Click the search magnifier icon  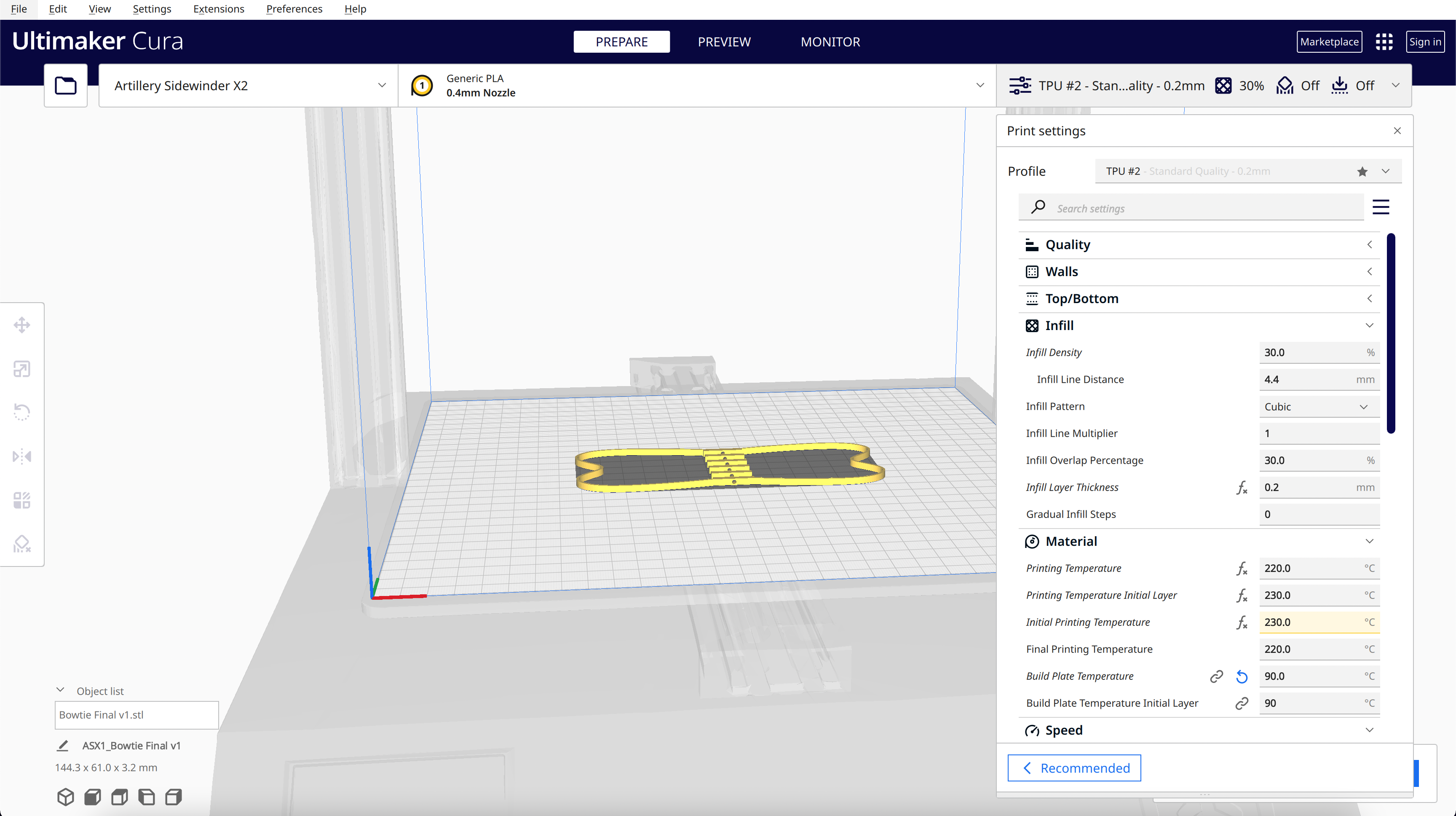coord(1038,207)
